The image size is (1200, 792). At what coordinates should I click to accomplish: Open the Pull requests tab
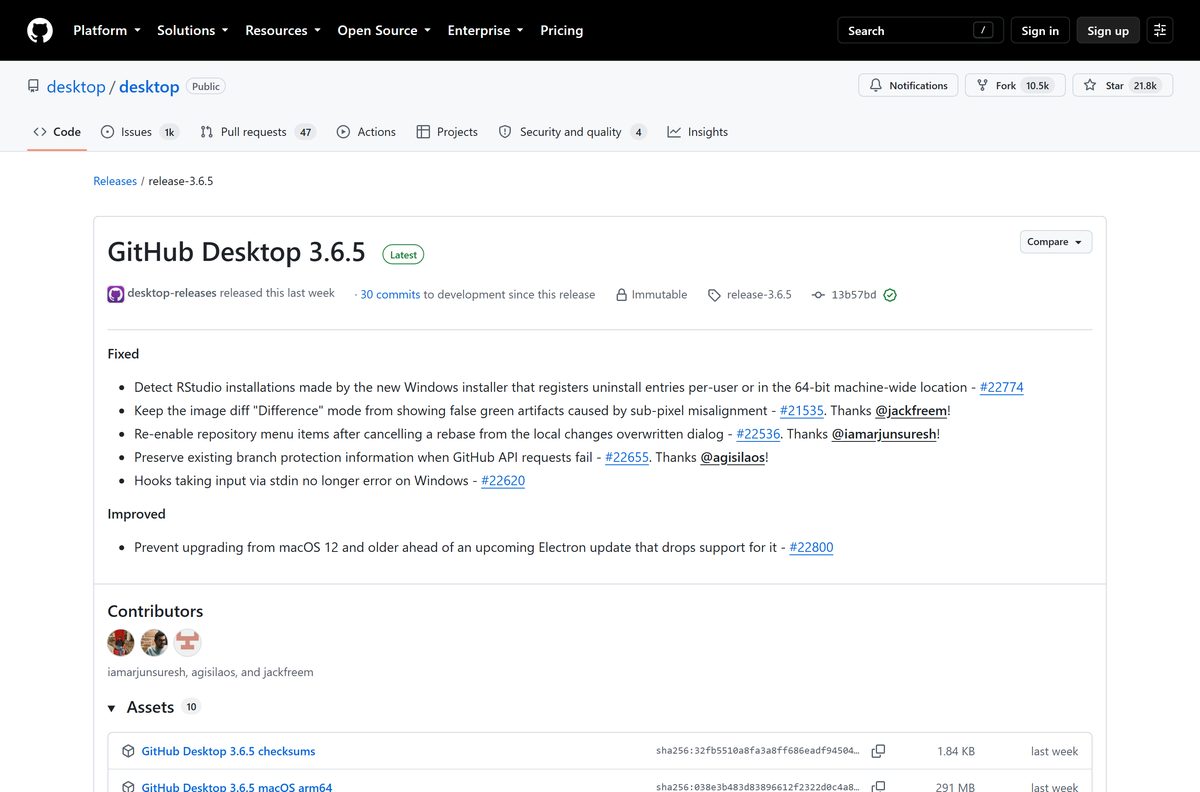pyautogui.click(x=258, y=132)
